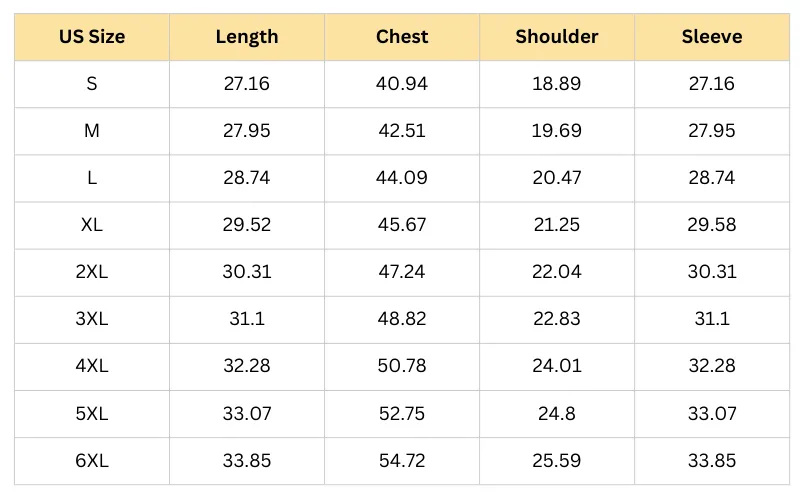800x500 pixels.
Task: Select the 6XL size row label
Action: (92, 460)
